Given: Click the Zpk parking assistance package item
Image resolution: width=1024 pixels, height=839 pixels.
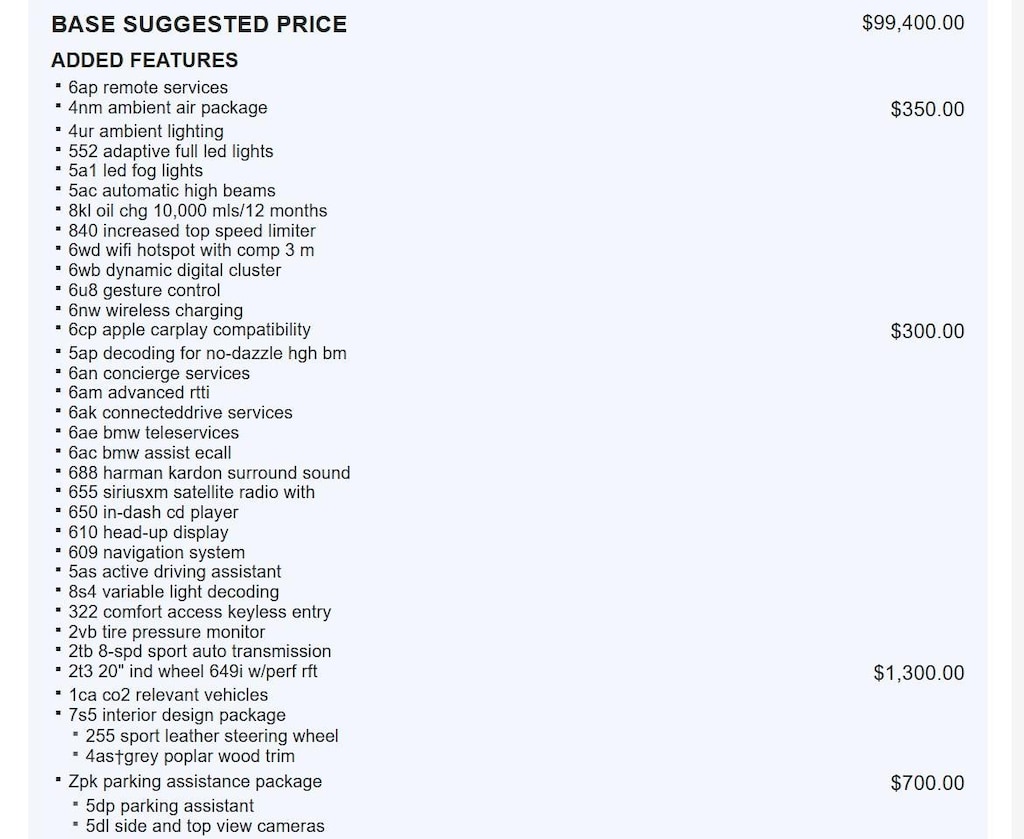Looking at the screenshot, I should (x=195, y=782).
